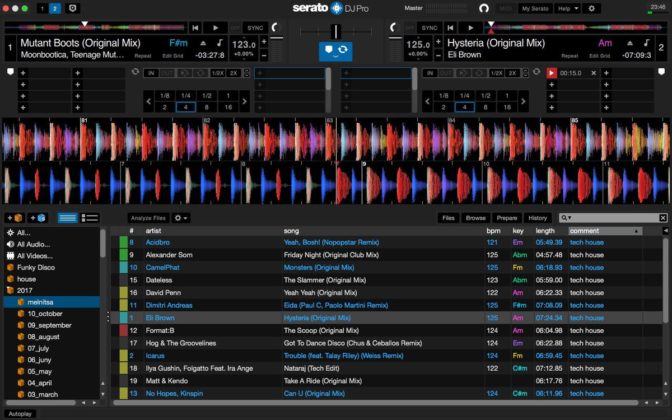Jump to start of track on deck 2
This screenshot has width=672, height=420.
pyautogui.click(x=450, y=28)
